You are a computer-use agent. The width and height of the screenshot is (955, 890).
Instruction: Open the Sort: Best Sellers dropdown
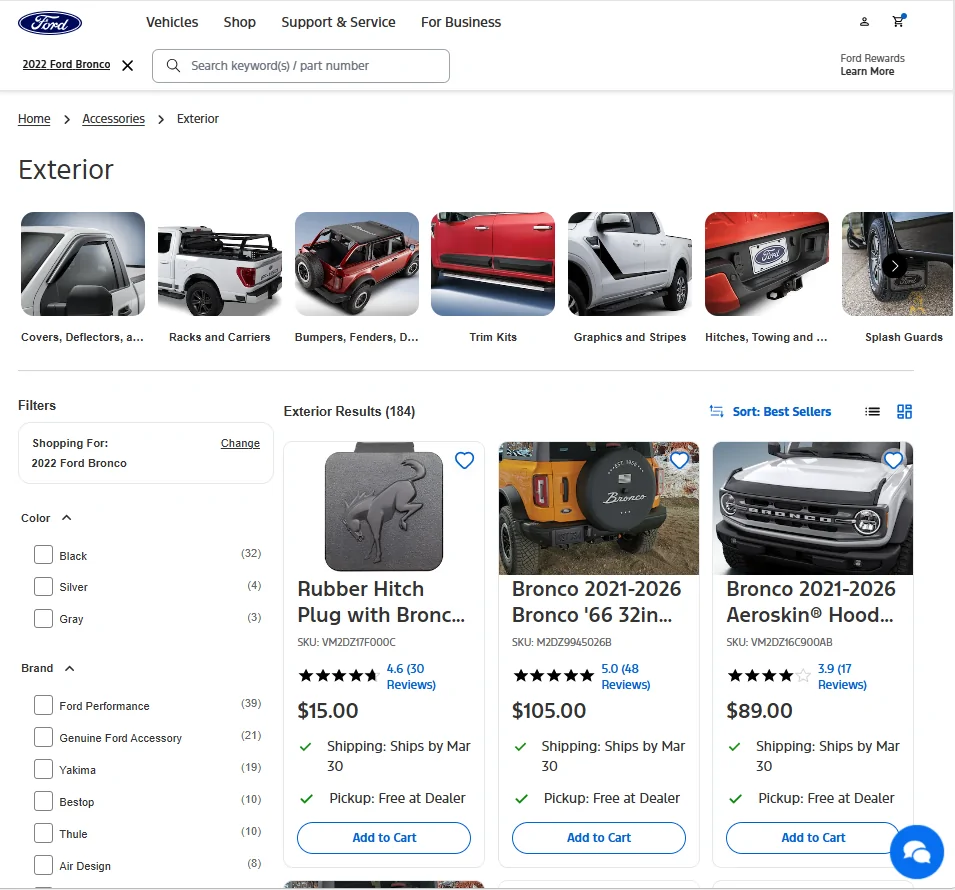[x=781, y=411]
